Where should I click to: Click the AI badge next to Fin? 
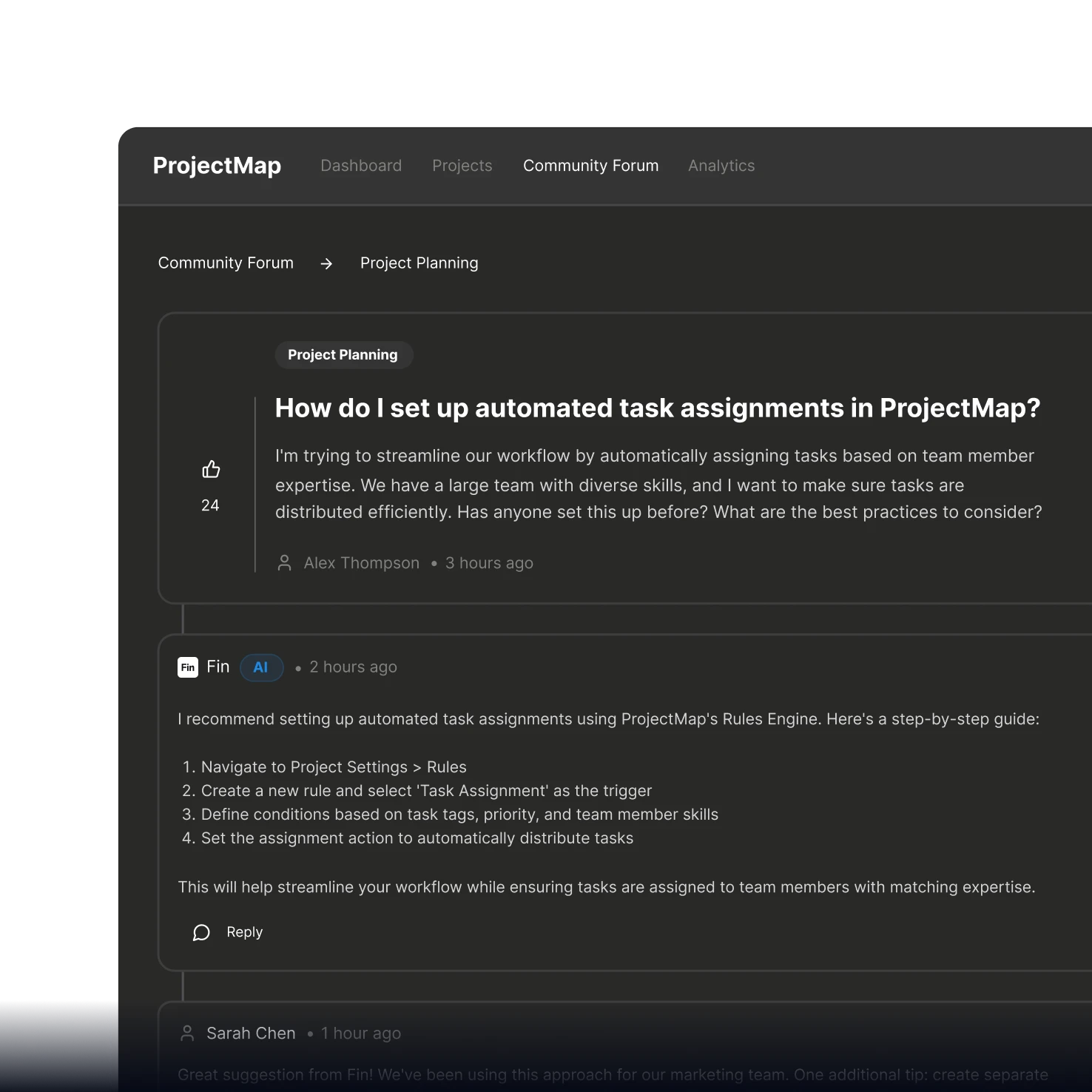click(x=261, y=667)
